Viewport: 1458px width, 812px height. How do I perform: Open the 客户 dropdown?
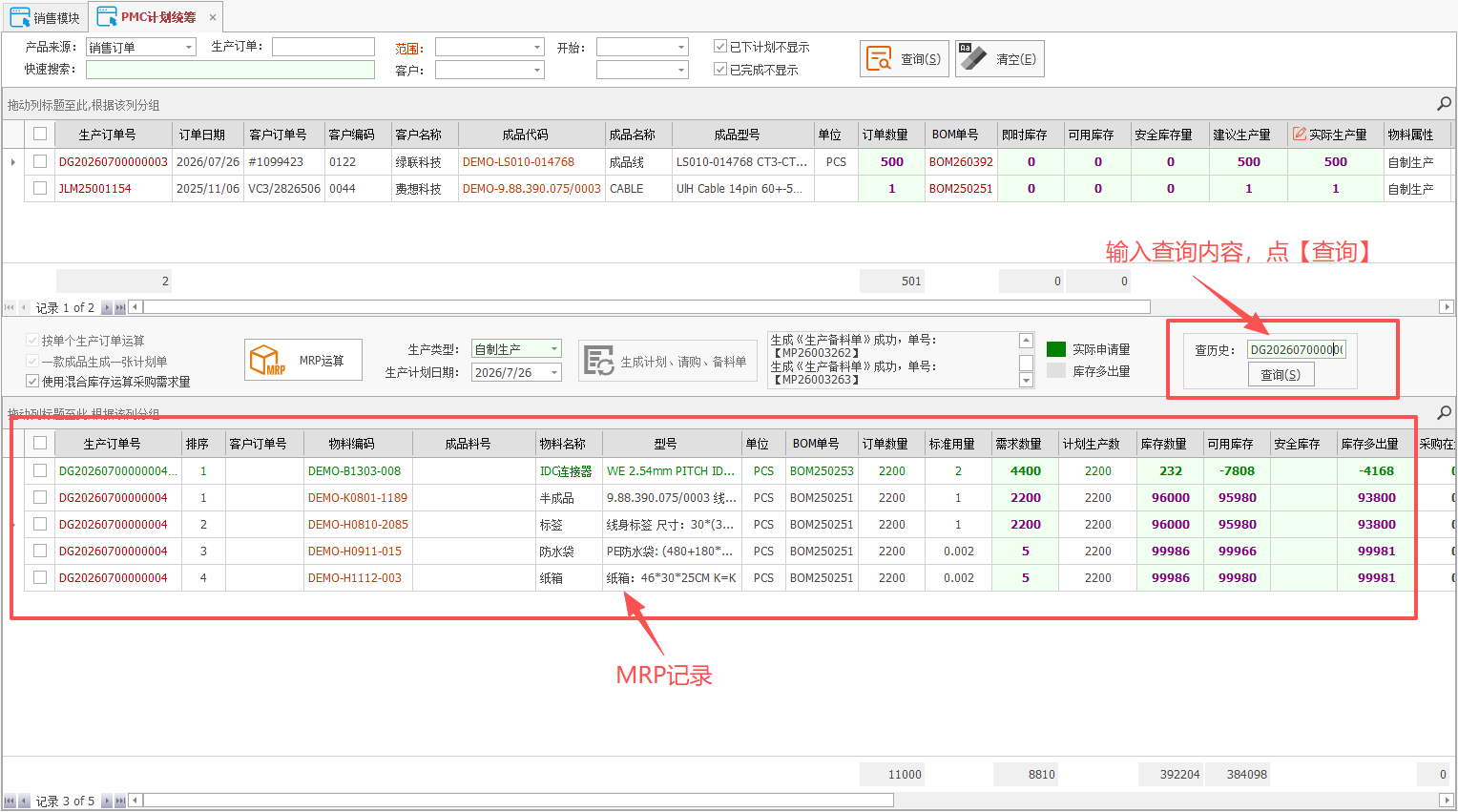click(537, 70)
